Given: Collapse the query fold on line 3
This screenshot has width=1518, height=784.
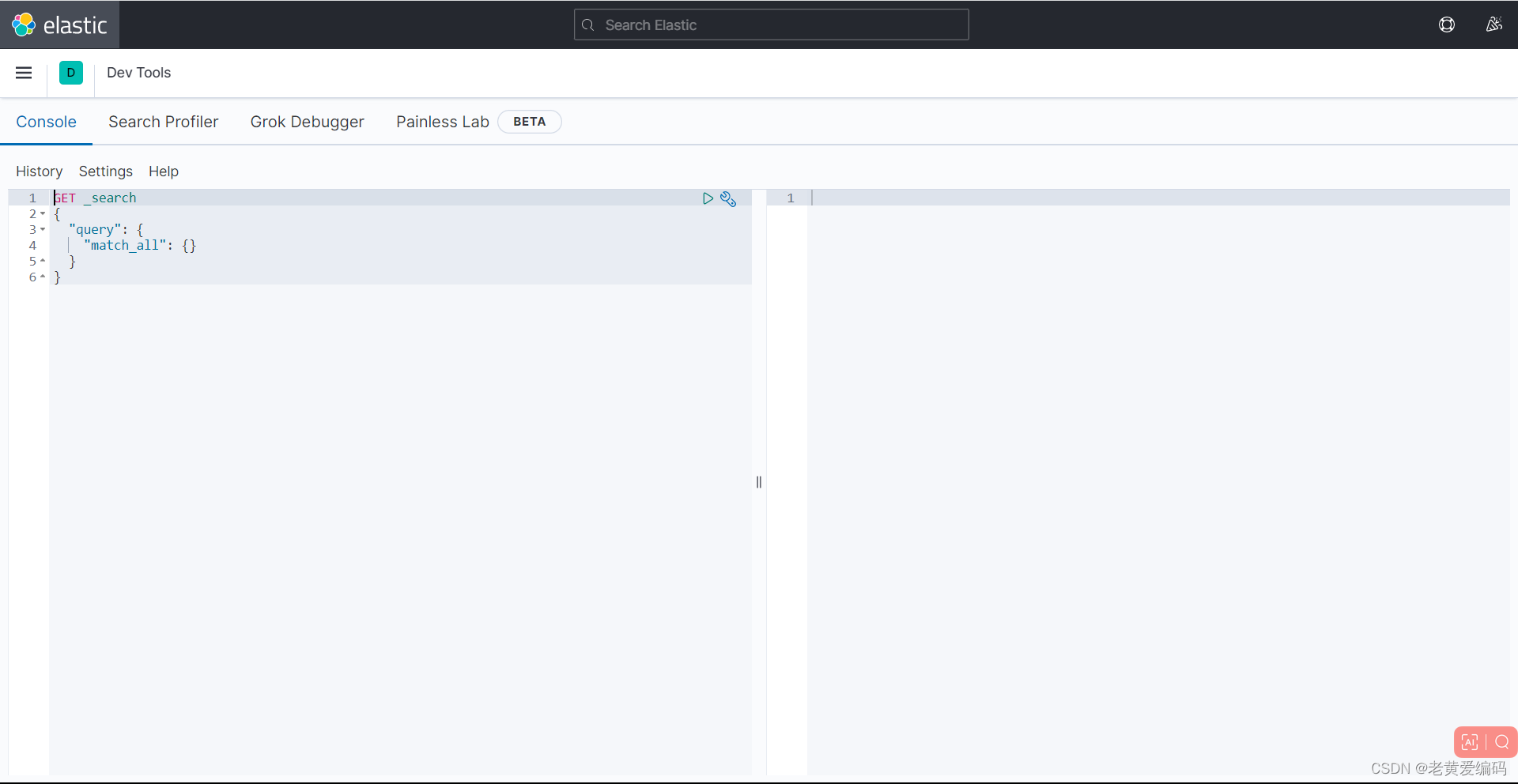Looking at the screenshot, I should coord(43,229).
